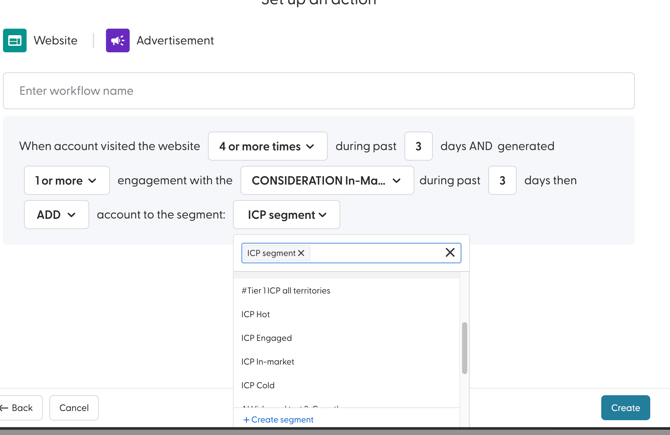Click the green Website icon
Image resolution: width=670 pixels, height=435 pixels.
[15, 41]
